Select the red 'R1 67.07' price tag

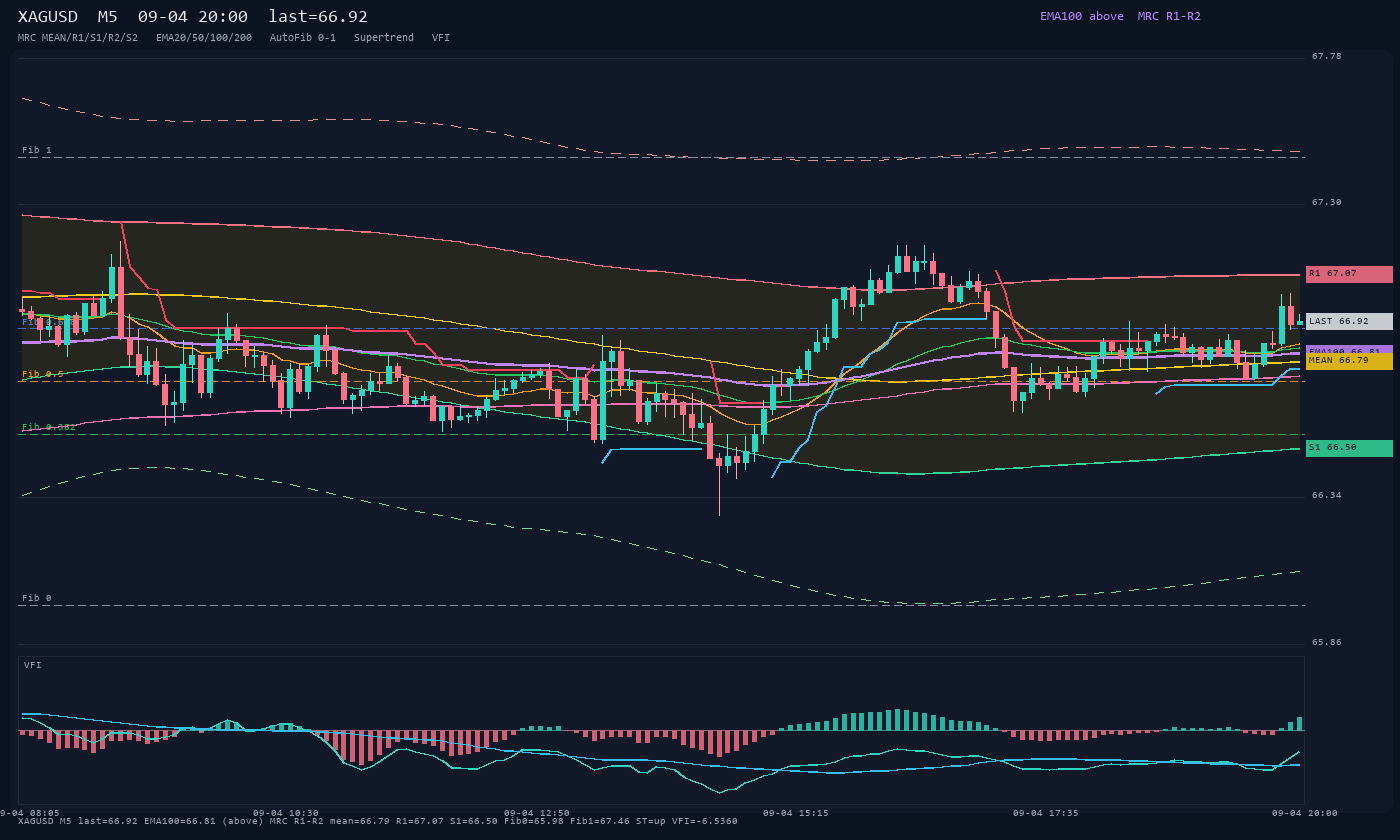coord(1349,274)
